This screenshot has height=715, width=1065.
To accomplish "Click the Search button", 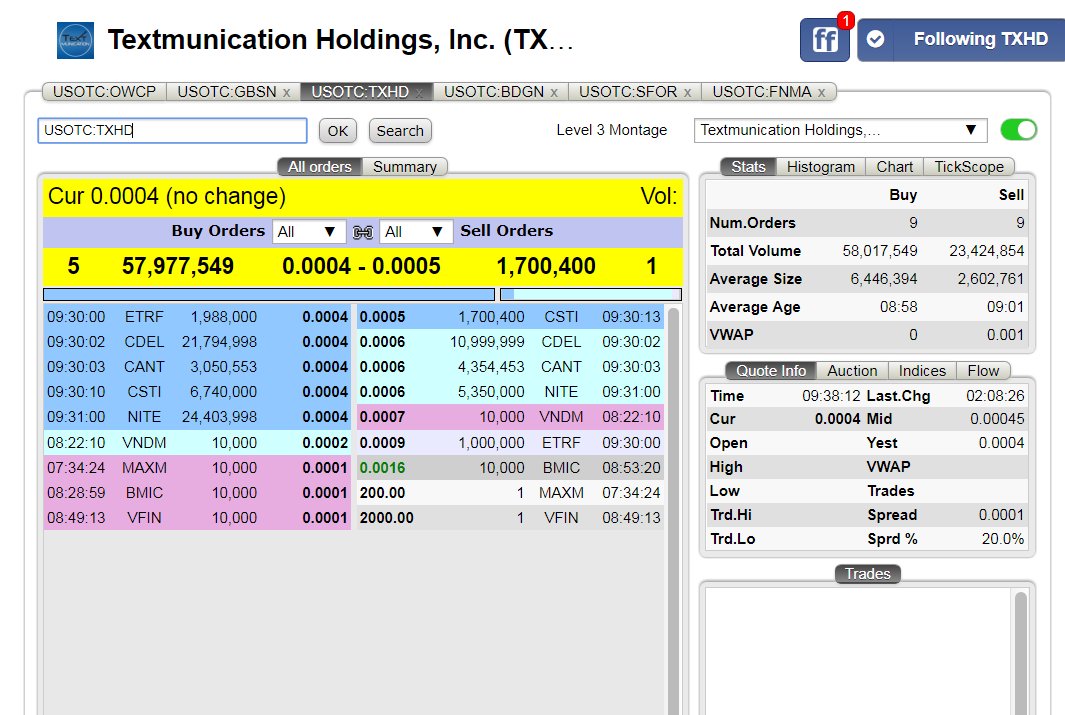I will [400, 131].
